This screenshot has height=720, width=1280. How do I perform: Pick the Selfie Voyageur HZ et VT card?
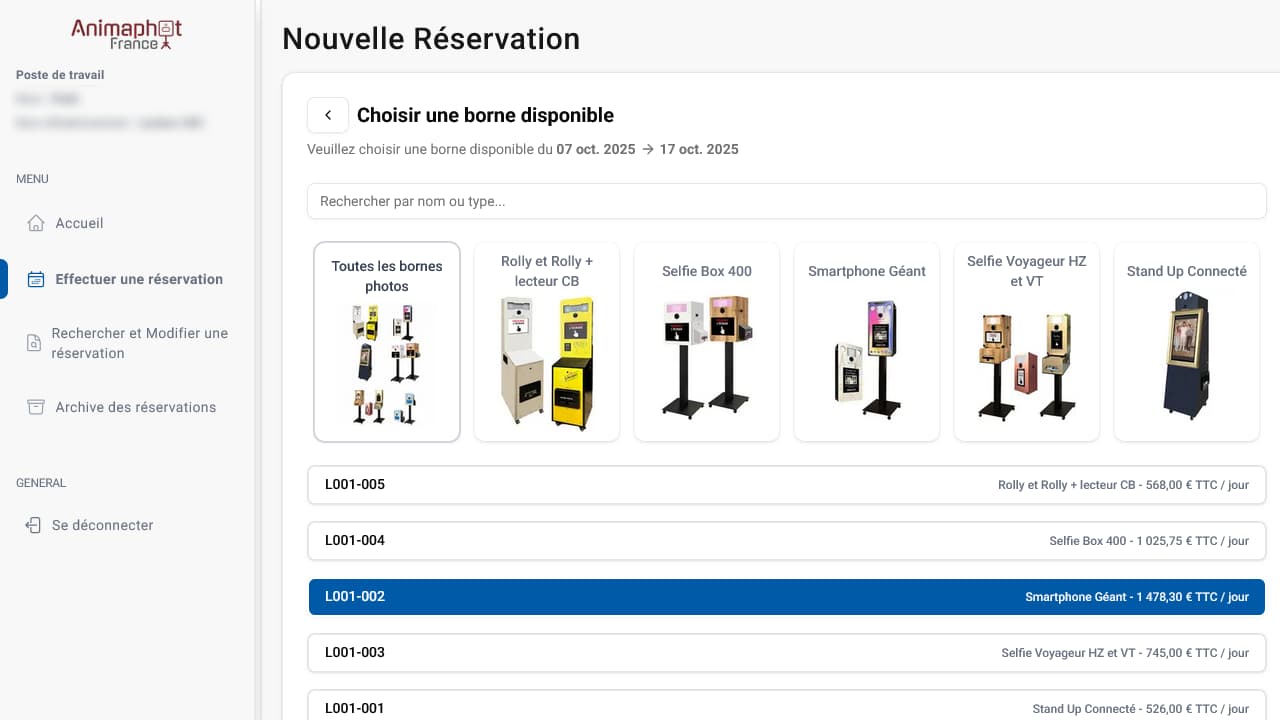point(1027,341)
